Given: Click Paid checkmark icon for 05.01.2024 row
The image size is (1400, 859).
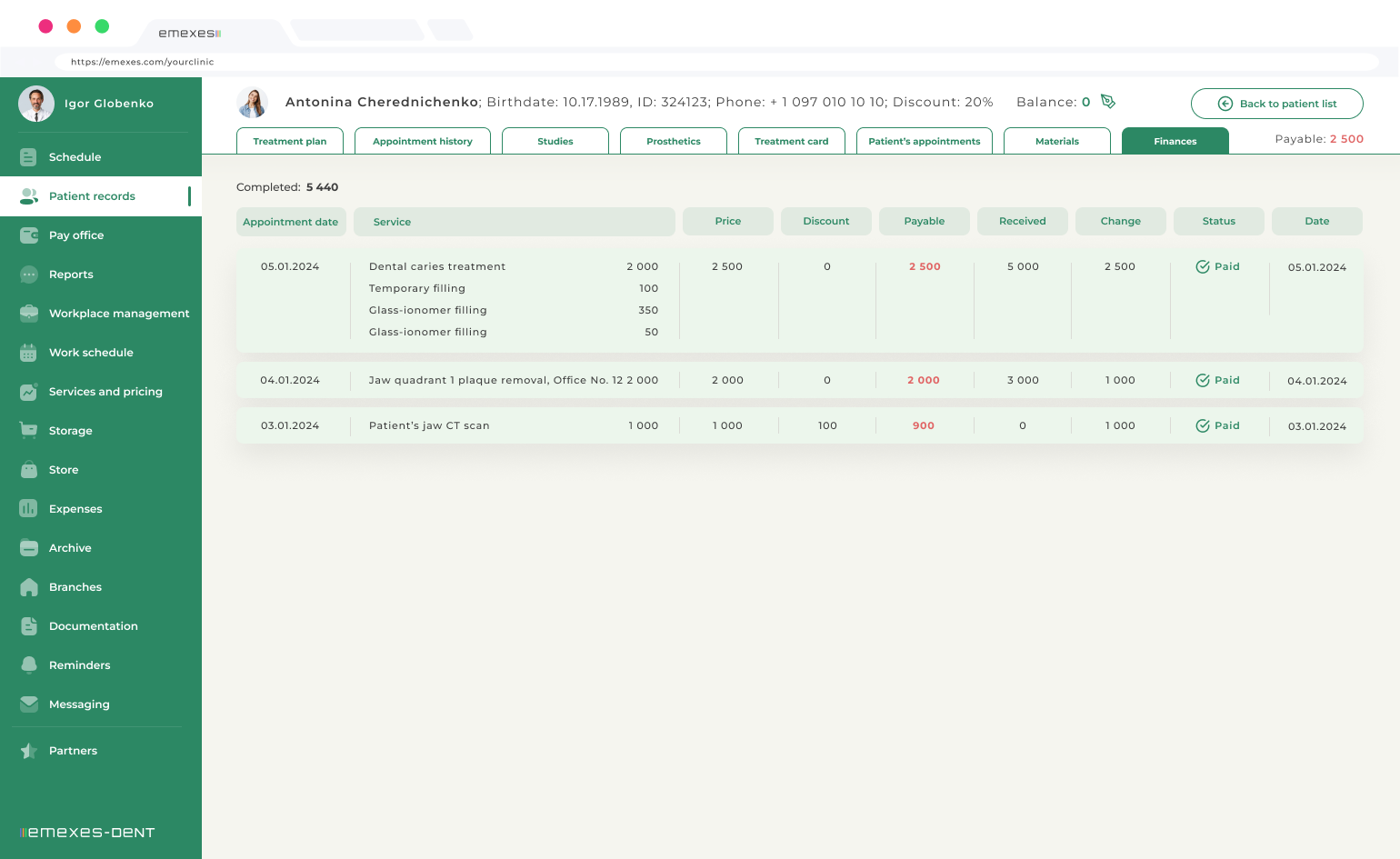Looking at the screenshot, I should pos(1203,266).
